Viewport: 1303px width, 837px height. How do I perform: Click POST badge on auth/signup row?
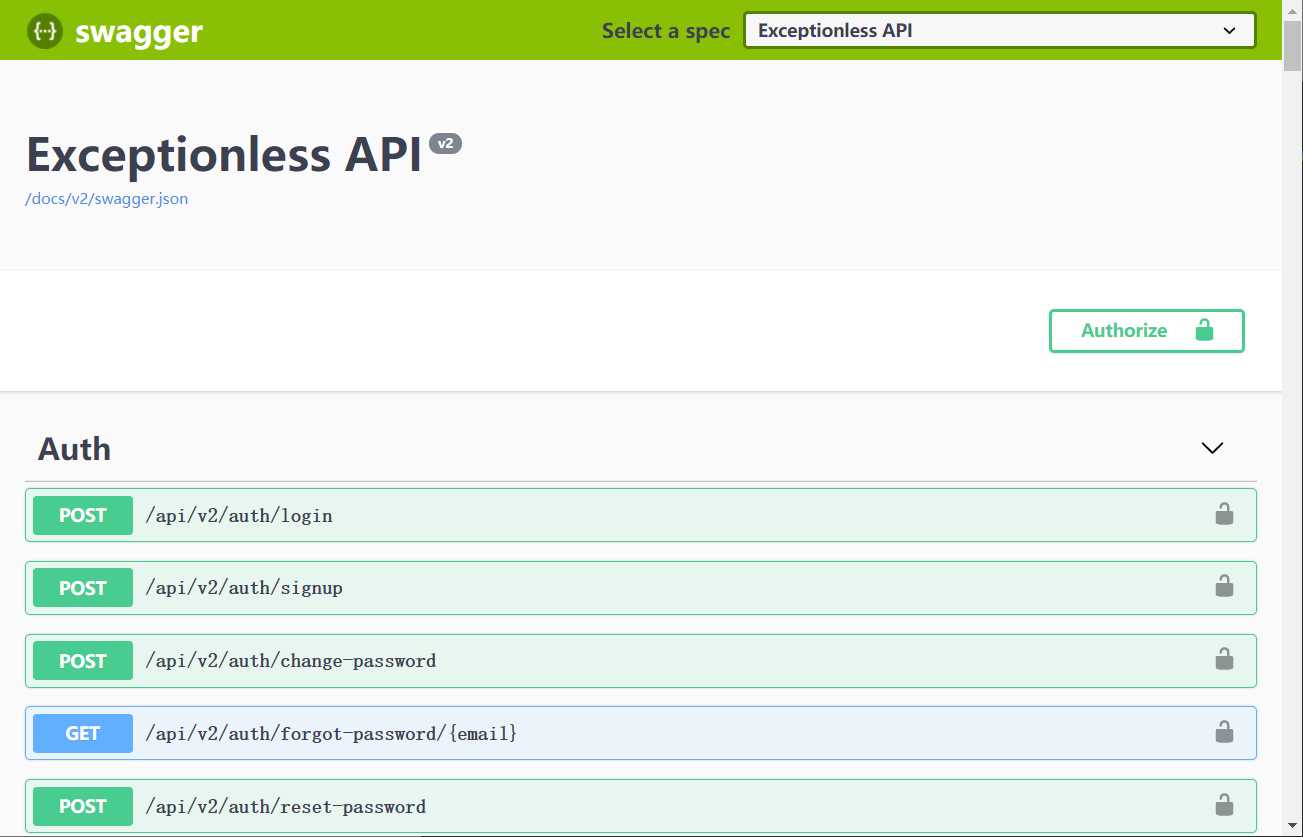(83, 588)
